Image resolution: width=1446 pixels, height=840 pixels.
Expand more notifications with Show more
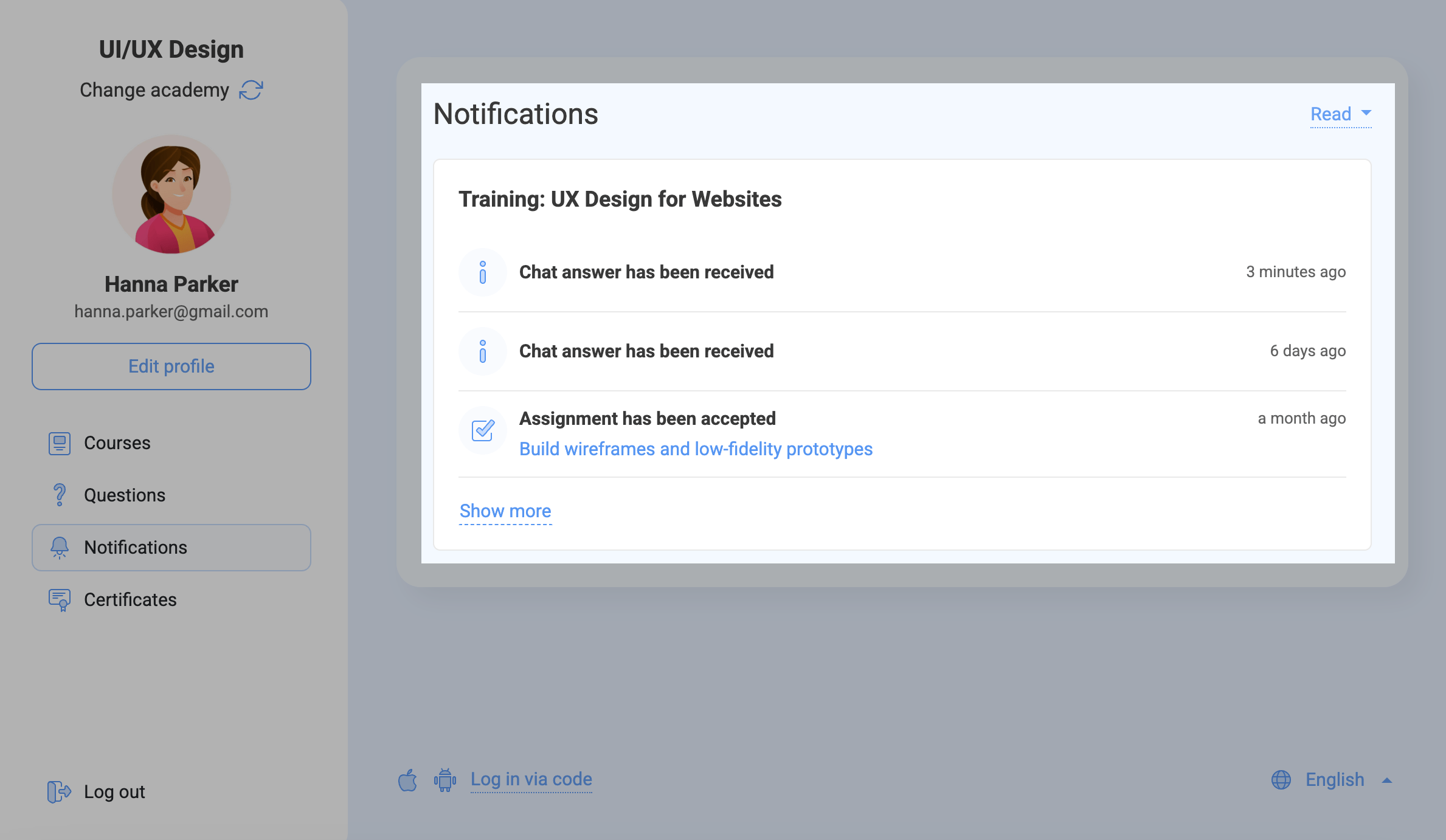[505, 511]
